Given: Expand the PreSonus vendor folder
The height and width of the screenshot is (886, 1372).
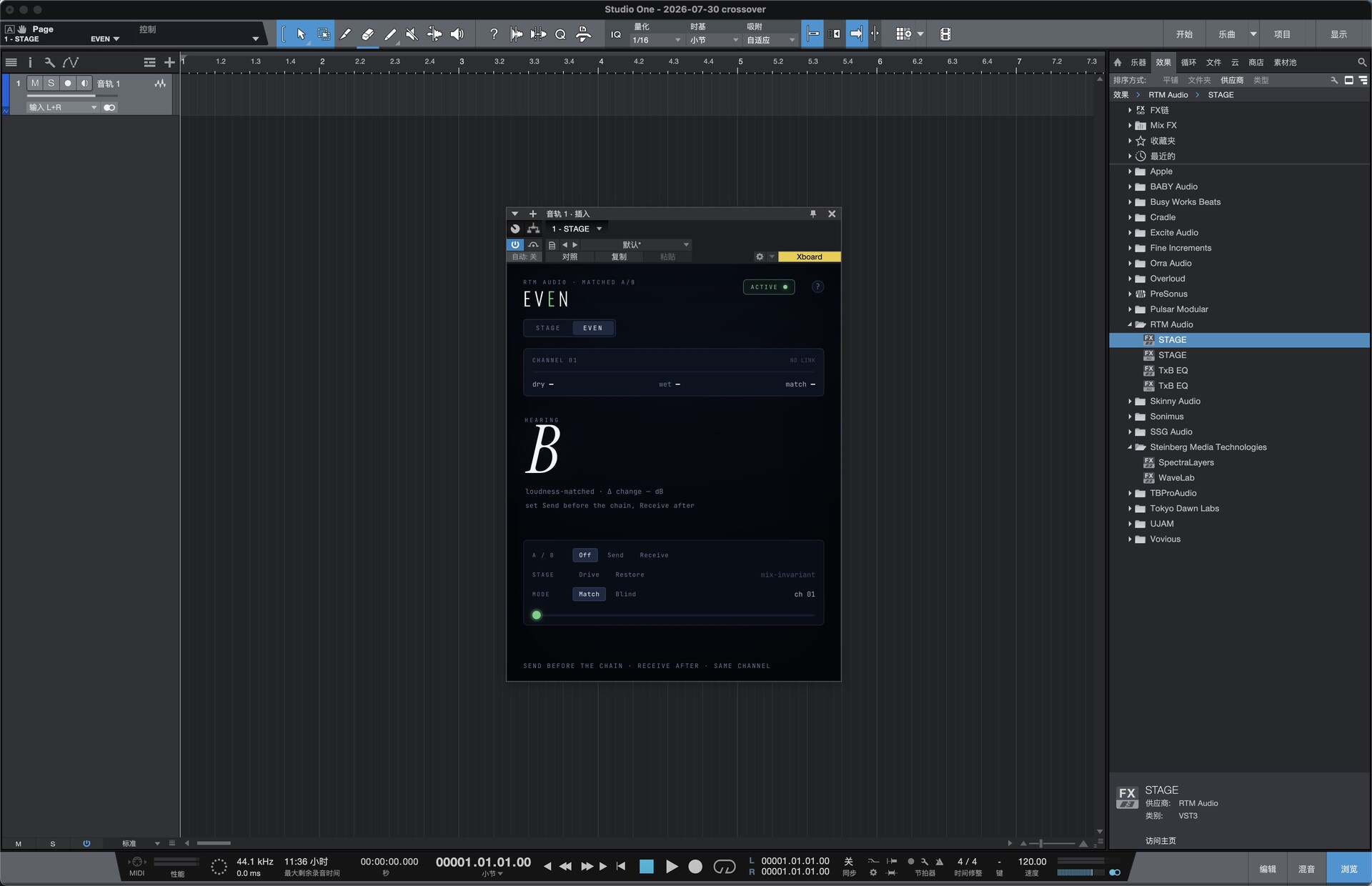Looking at the screenshot, I should (x=1130, y=294).
